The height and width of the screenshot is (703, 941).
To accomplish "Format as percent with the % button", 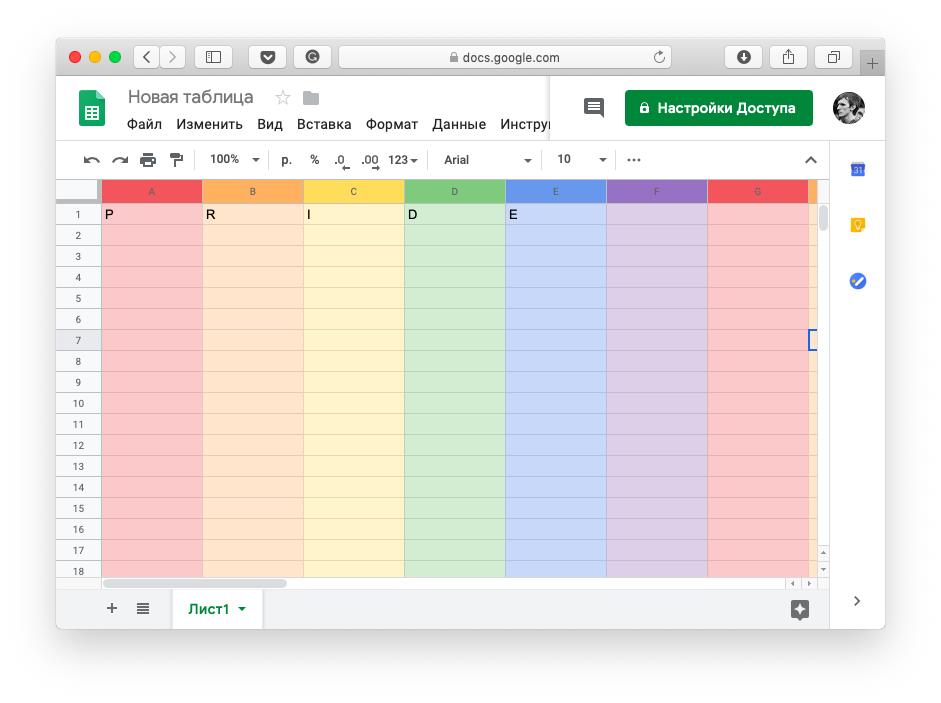I will (315, 160).
